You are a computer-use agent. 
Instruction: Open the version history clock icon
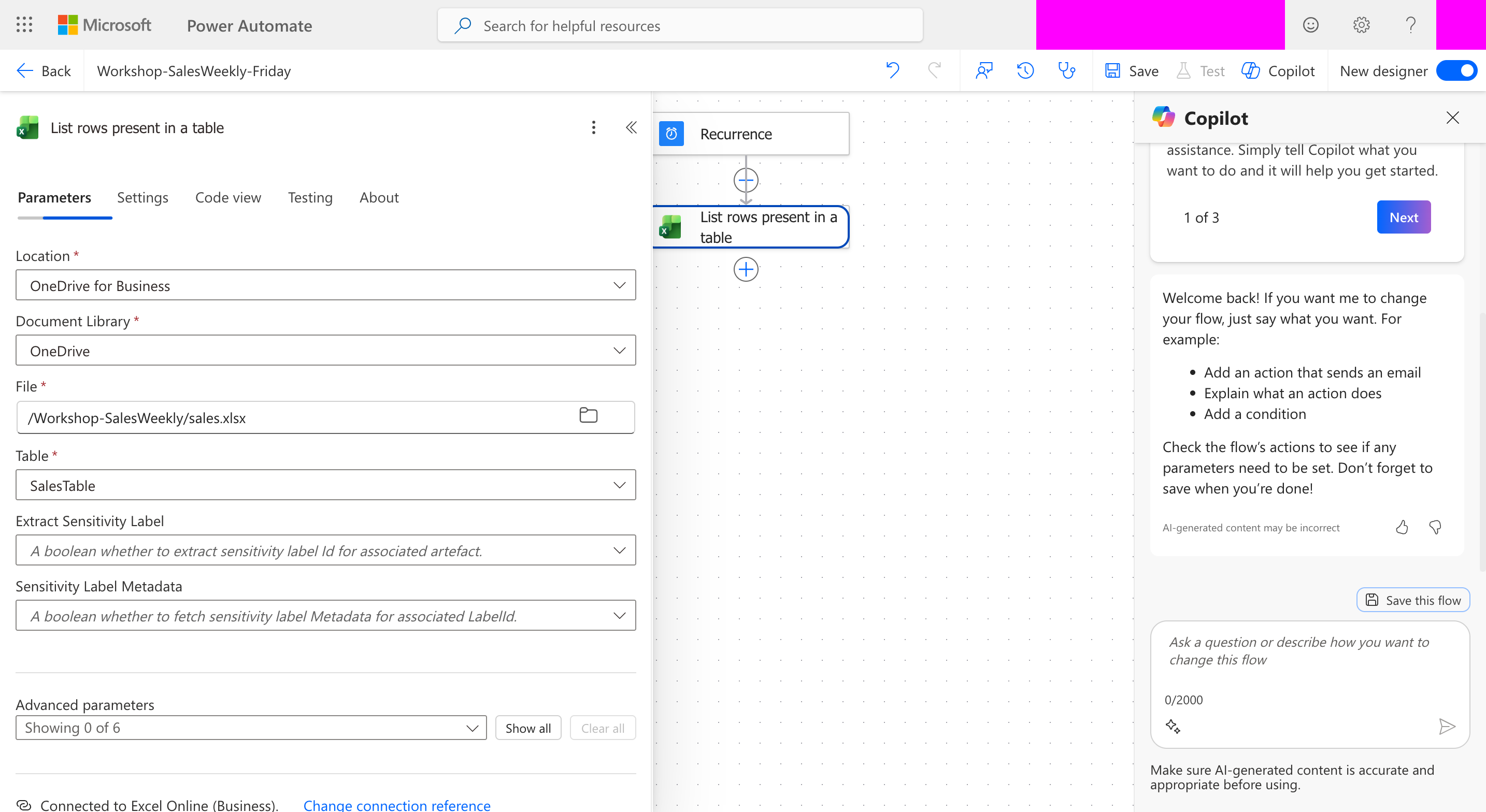[1025, 71]
